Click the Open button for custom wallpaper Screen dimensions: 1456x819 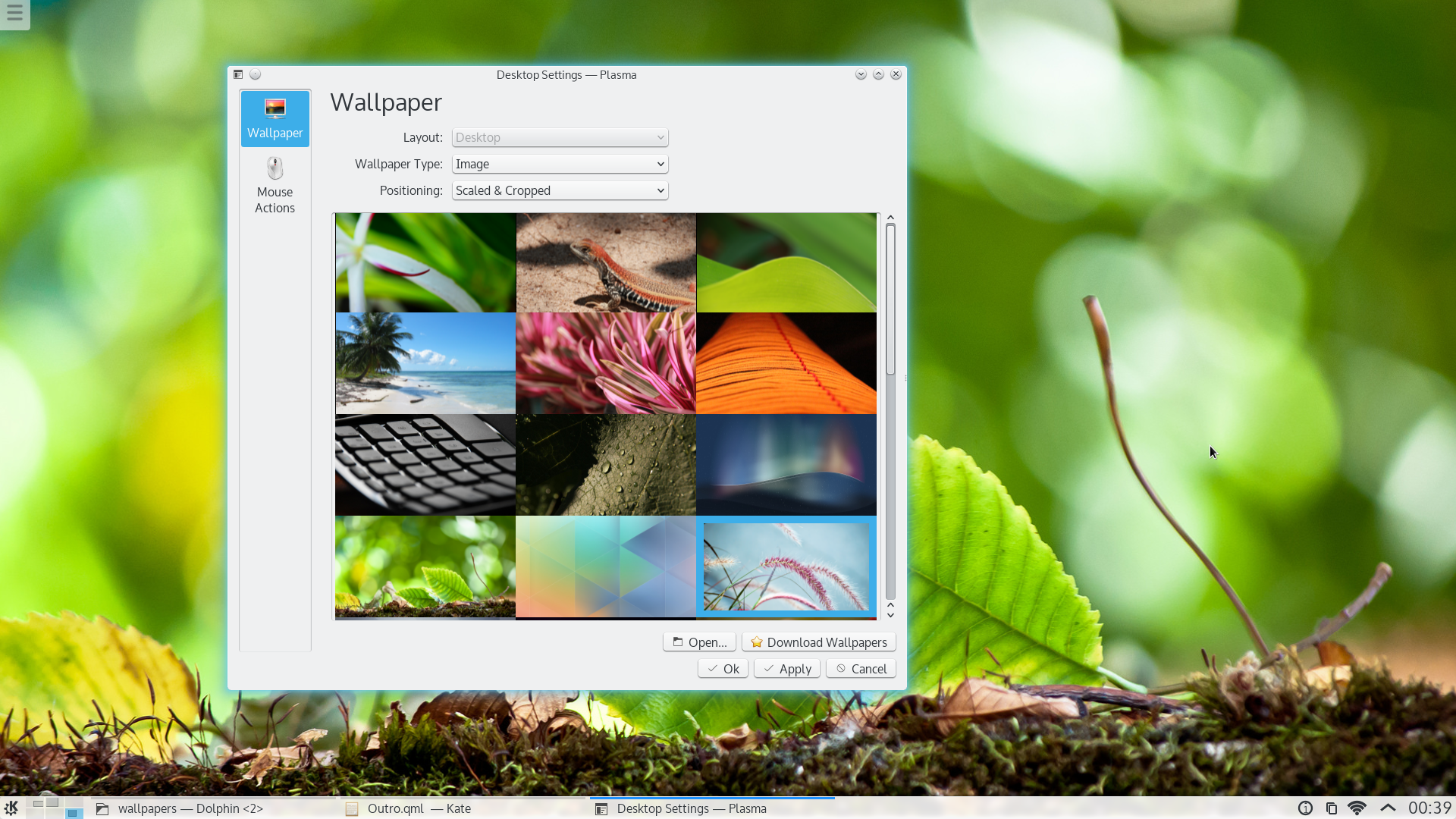tap(700, 642)
